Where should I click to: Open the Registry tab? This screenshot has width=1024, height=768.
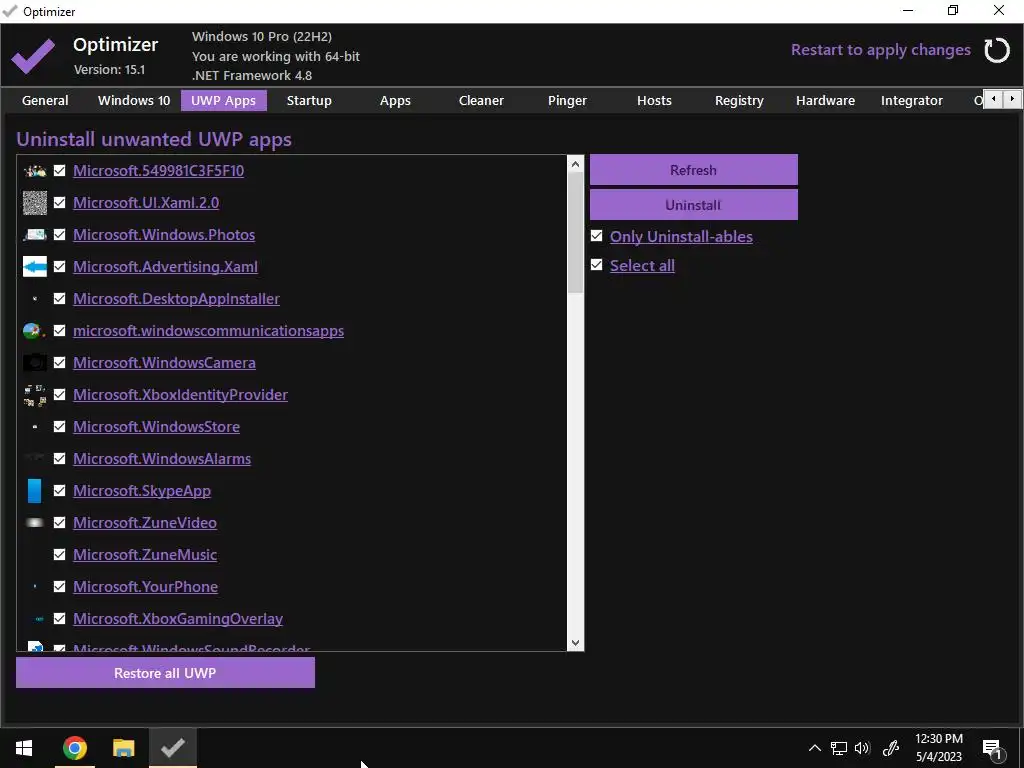tap(739, 101)
